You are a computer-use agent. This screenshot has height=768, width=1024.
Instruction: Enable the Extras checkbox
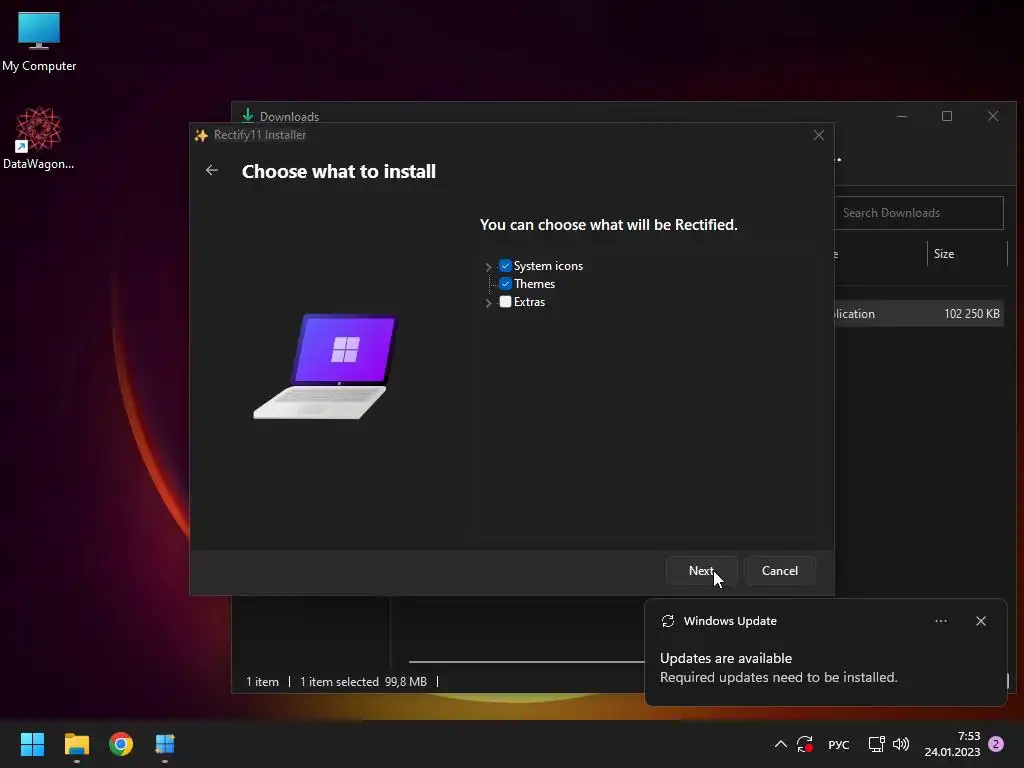[505, 302]
